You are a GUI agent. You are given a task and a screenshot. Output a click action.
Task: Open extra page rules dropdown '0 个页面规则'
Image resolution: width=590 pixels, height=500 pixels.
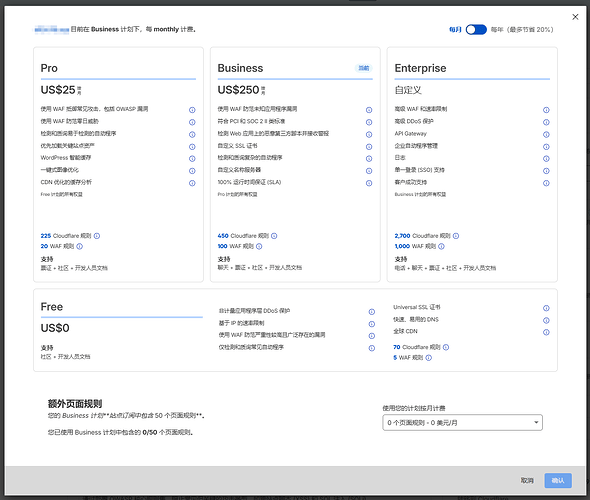click(462, 422)
